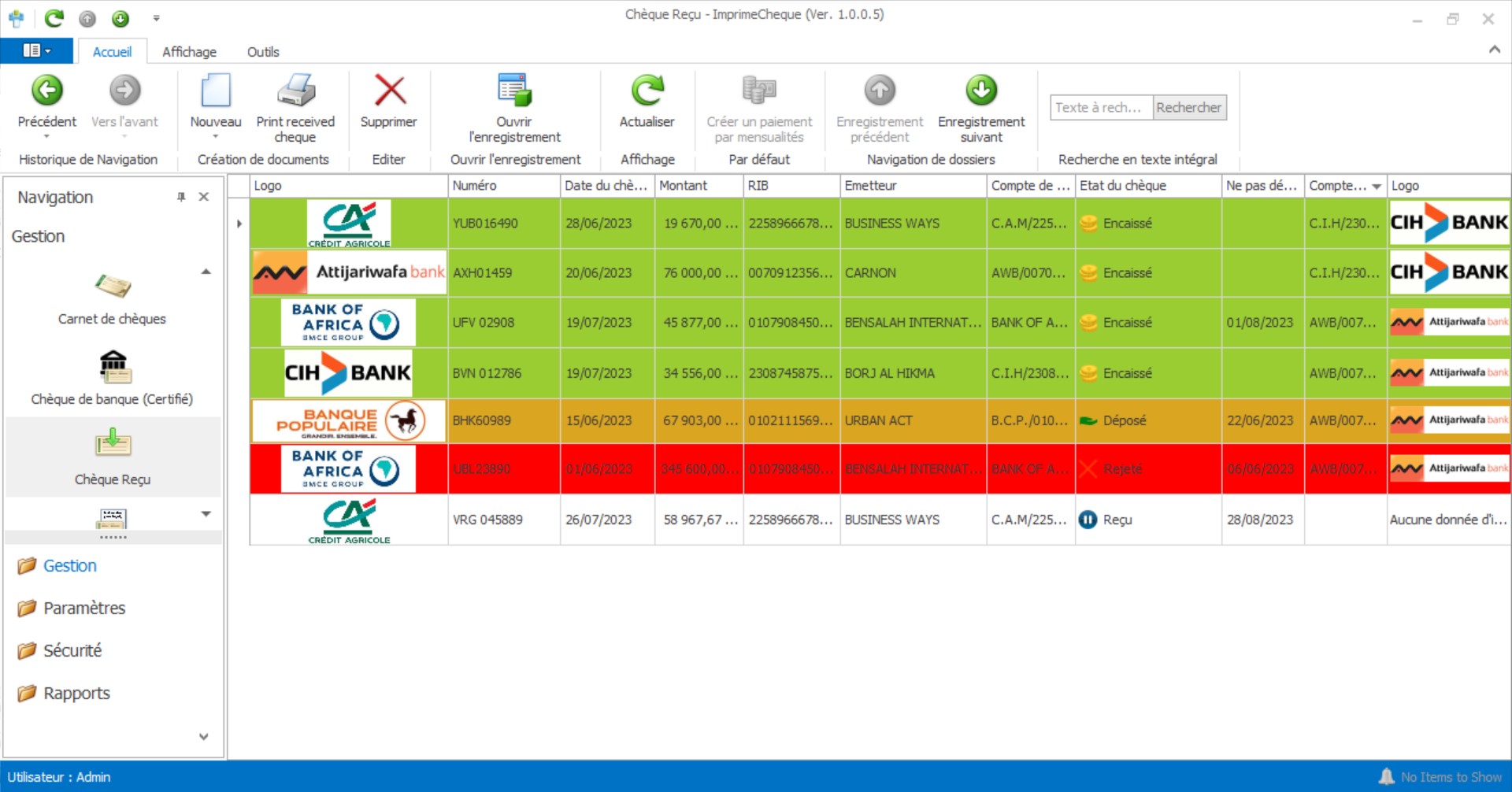The height and width of the screenshot is (792, 1512).
Task: Click the row indicator arrow of first row
Action: tap(239, 224)
